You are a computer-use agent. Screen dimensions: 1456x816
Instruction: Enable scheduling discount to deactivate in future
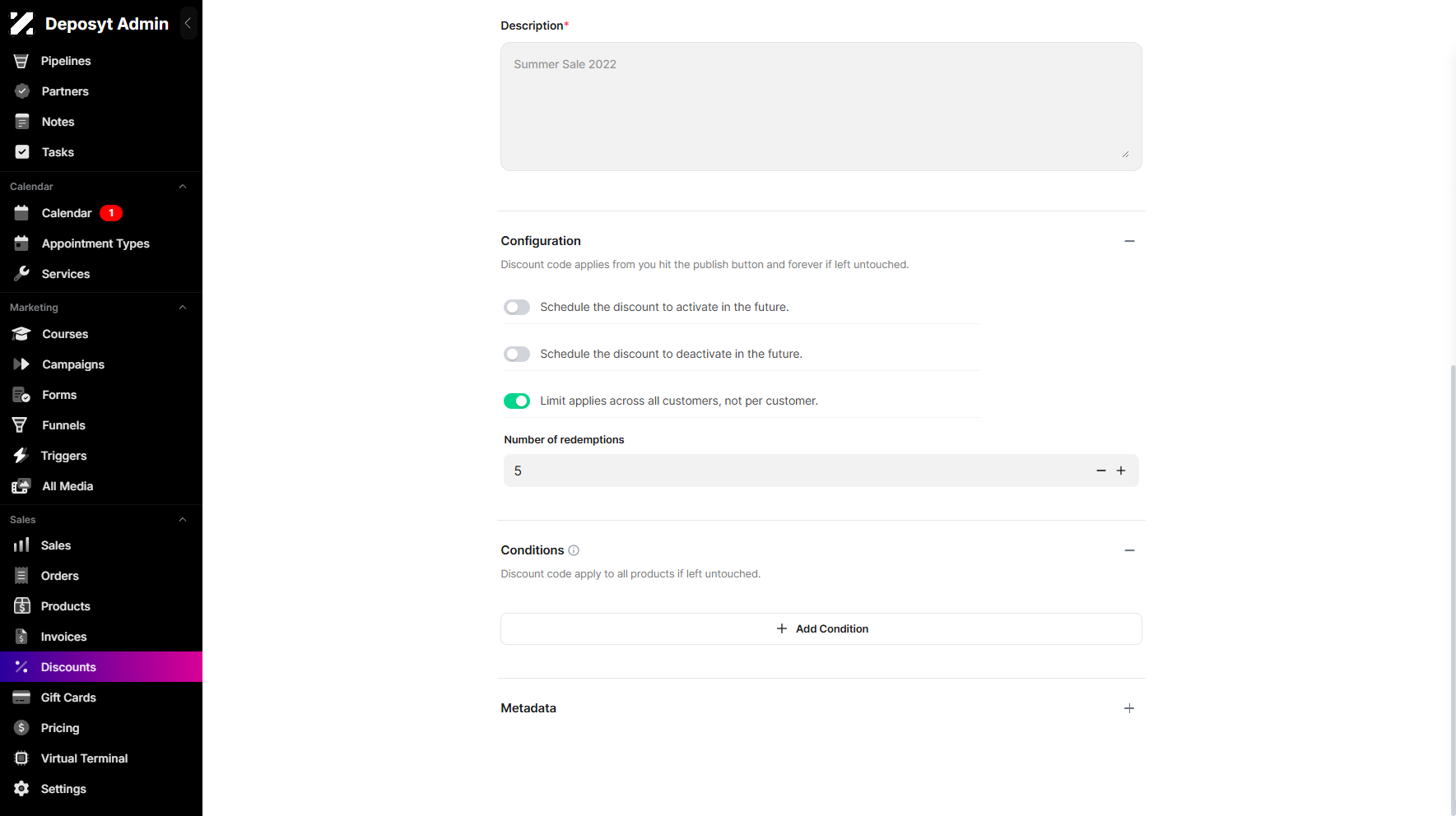coord(517,354)
